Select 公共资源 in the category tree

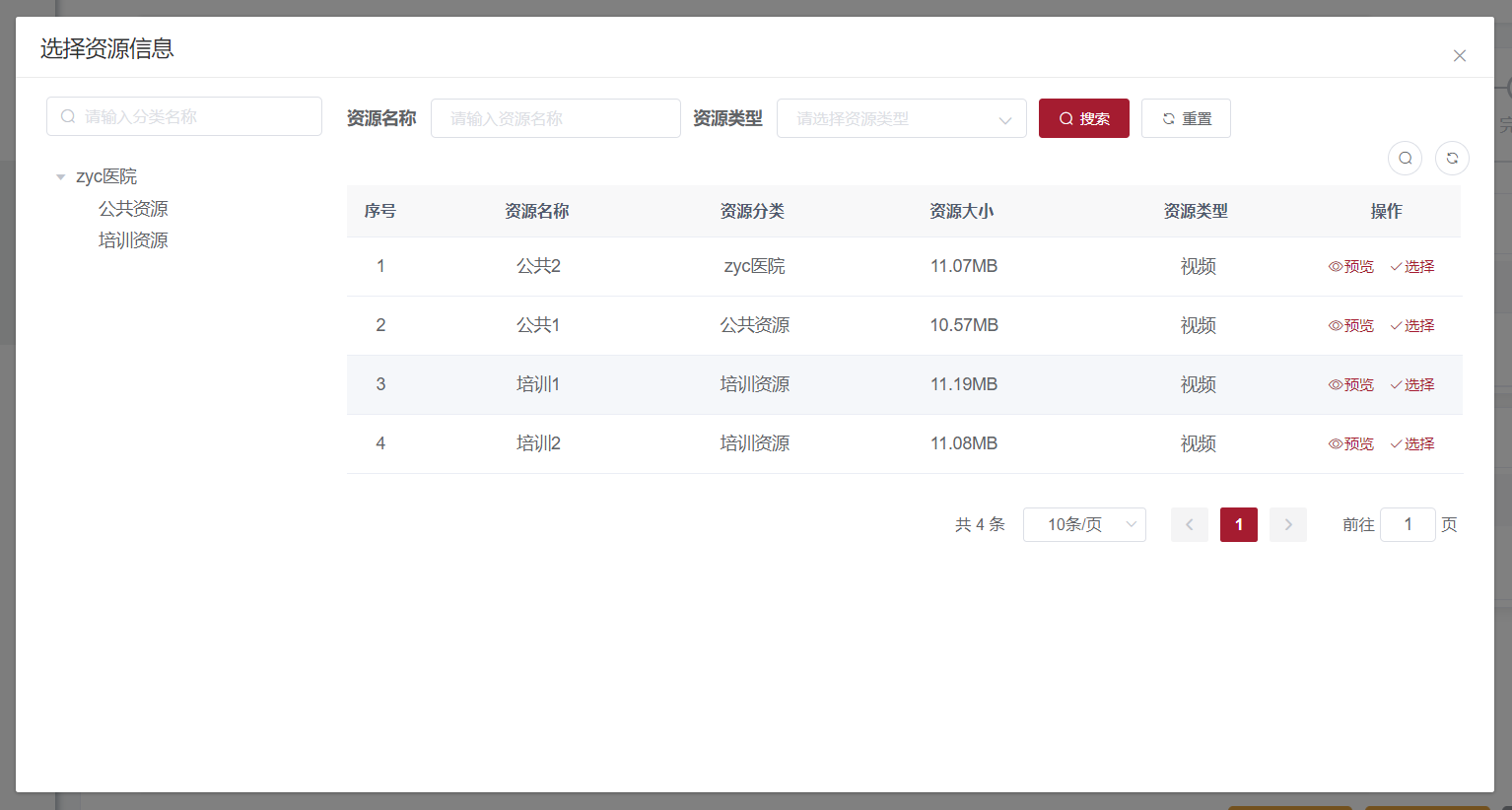point(133,209)
